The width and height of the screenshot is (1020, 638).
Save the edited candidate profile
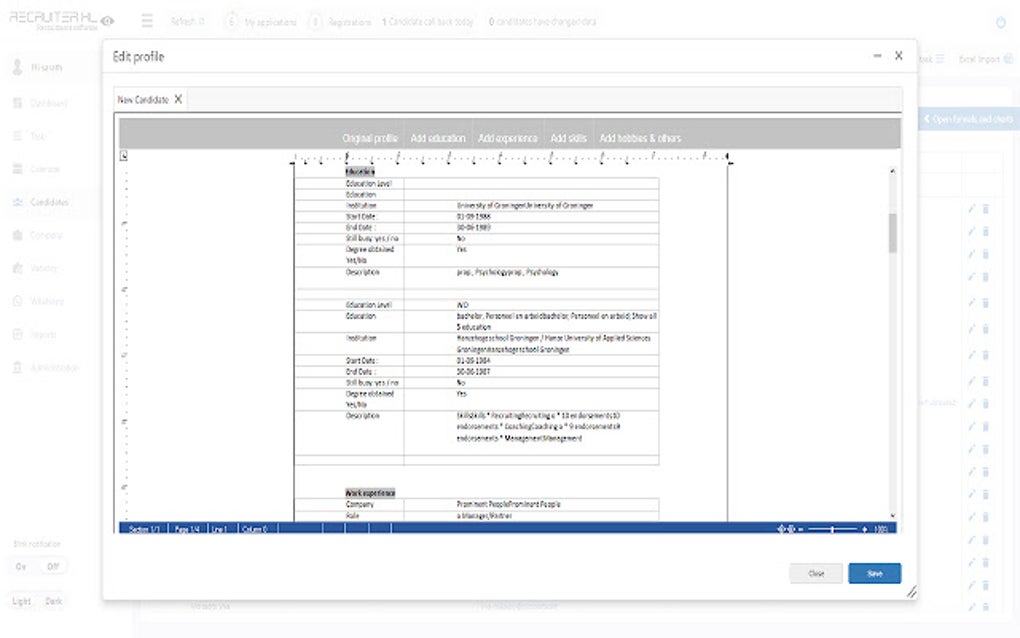874,573
